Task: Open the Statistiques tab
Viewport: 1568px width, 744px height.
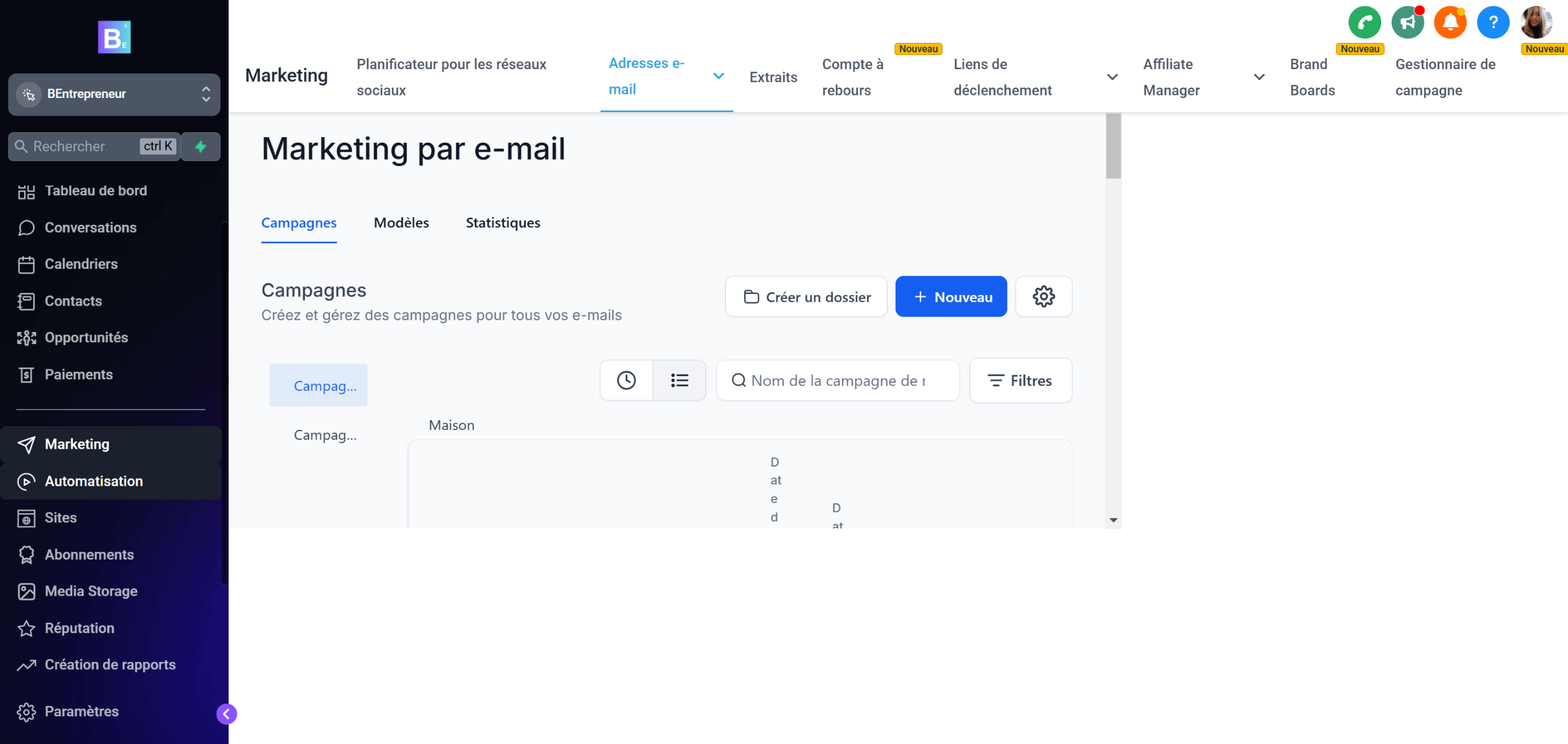Action: [502, 223]
